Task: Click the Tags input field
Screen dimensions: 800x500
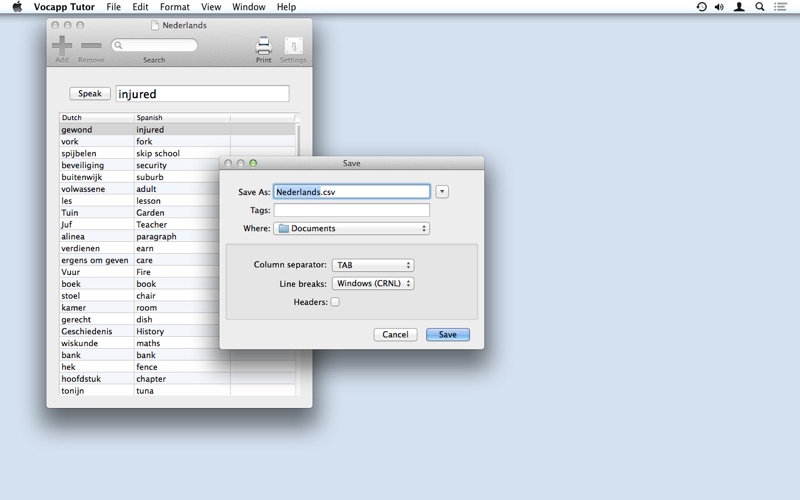Action: point(352,210)
